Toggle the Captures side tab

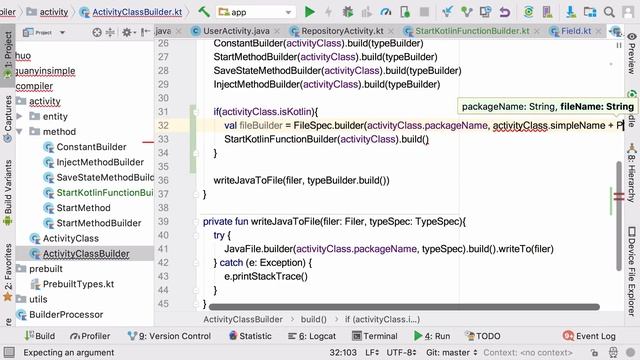8,118
